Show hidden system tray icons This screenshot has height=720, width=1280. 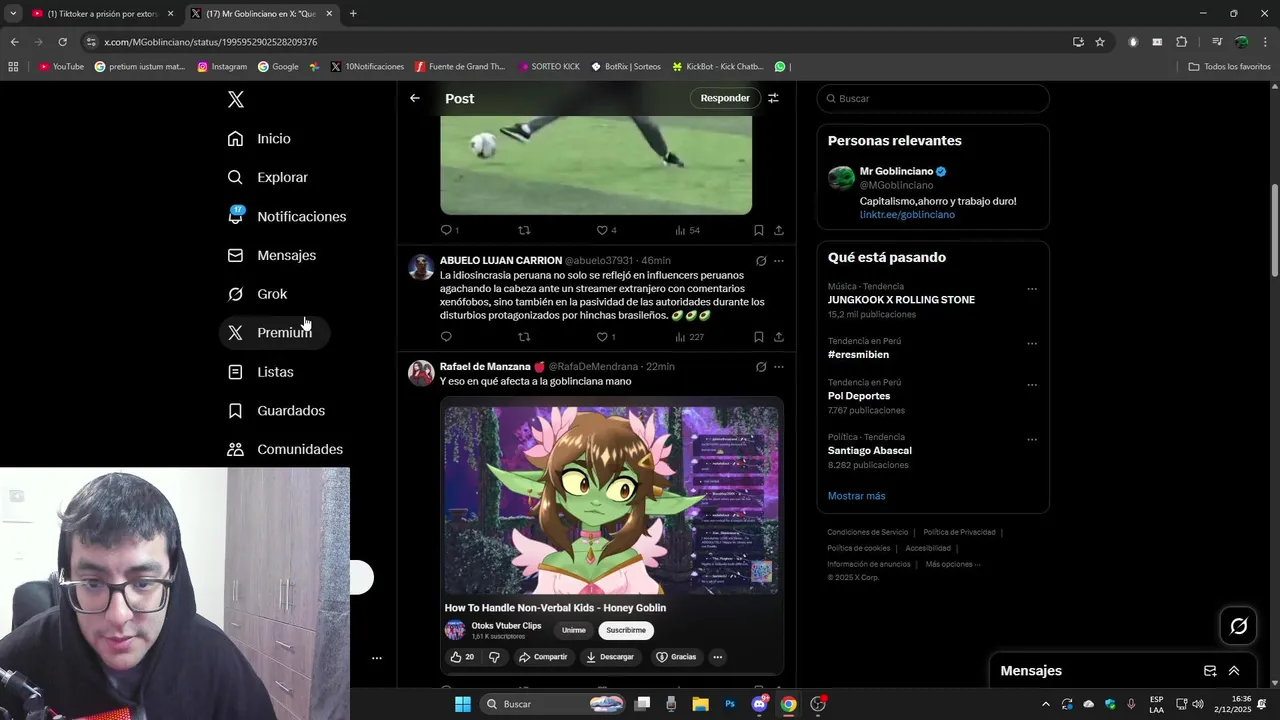(1046, 704)
